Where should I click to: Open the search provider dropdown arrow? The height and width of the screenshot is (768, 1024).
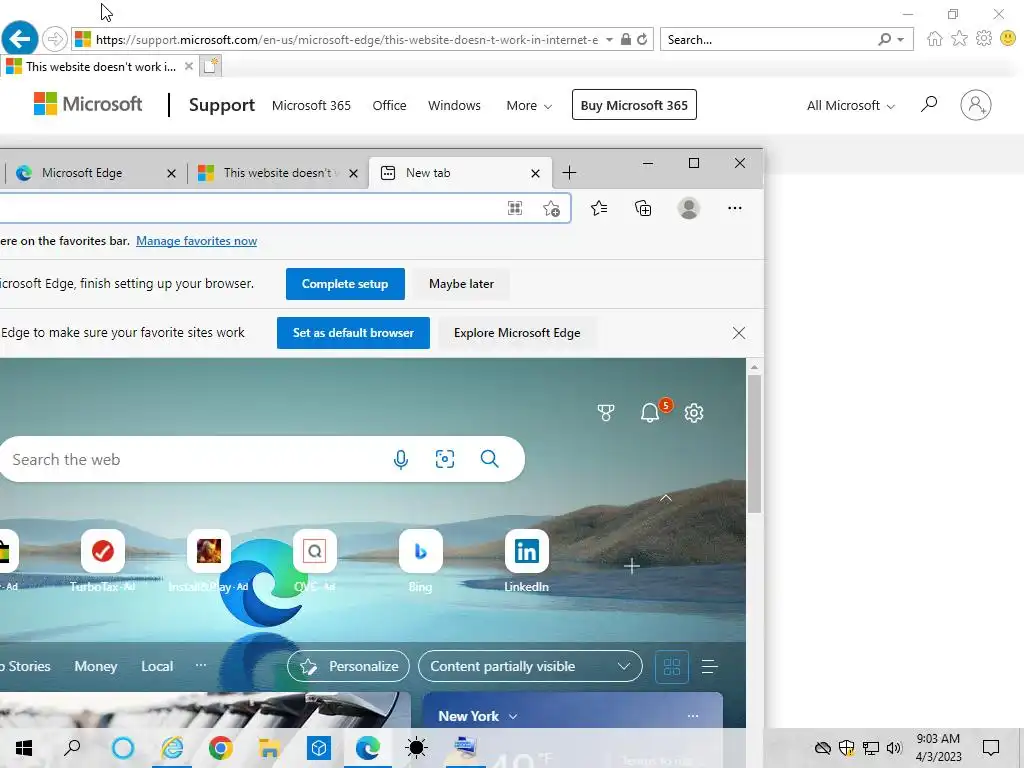click(x=901, y=40)
